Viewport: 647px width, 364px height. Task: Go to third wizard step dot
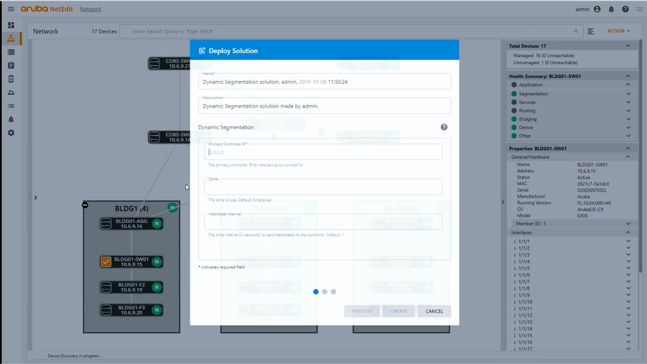pyautogui.click(x=333, y=292)
